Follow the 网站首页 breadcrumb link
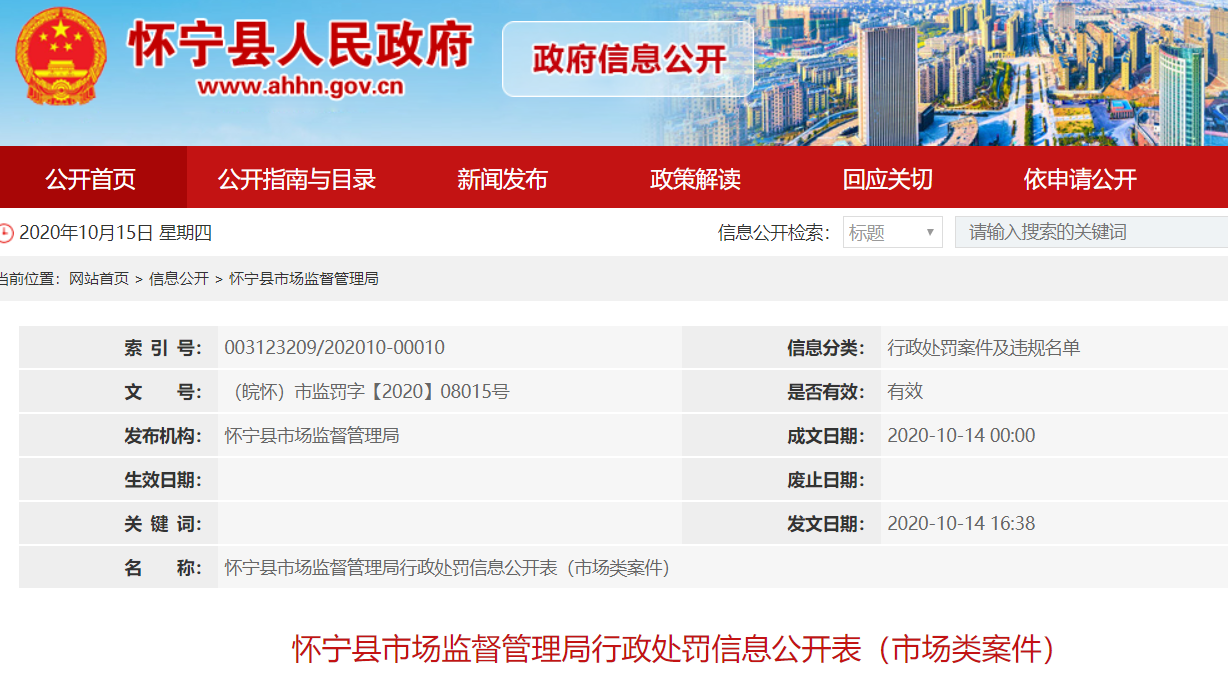 pyautogui.click(x=99, y=279)
